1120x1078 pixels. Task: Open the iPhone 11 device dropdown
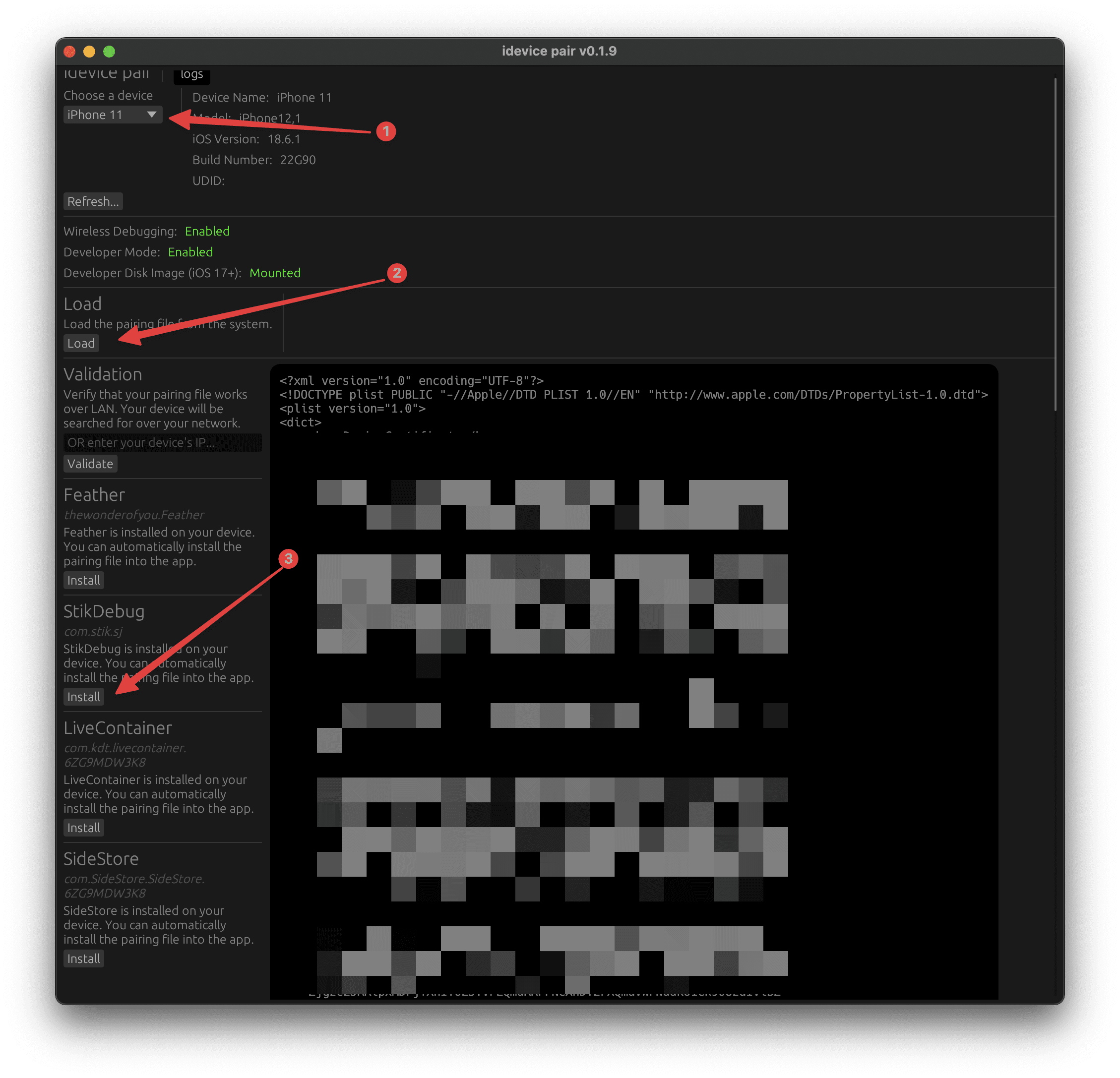click(113, 115)
